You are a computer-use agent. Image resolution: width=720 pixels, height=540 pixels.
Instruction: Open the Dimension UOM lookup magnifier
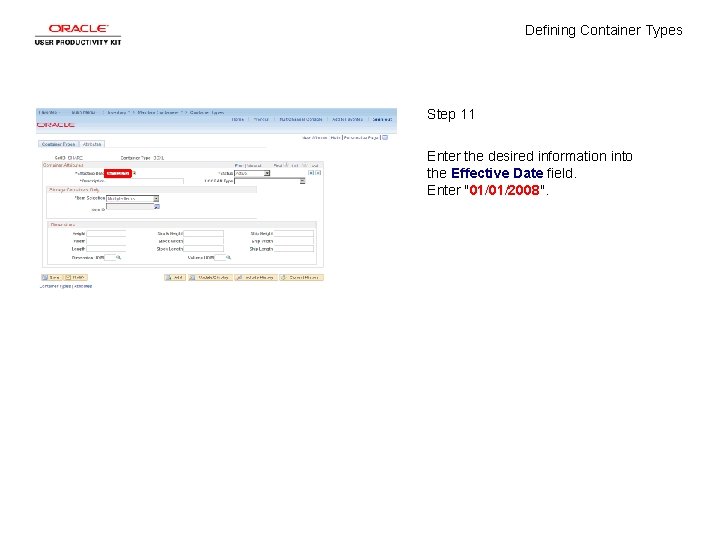(x=118, y=258)
